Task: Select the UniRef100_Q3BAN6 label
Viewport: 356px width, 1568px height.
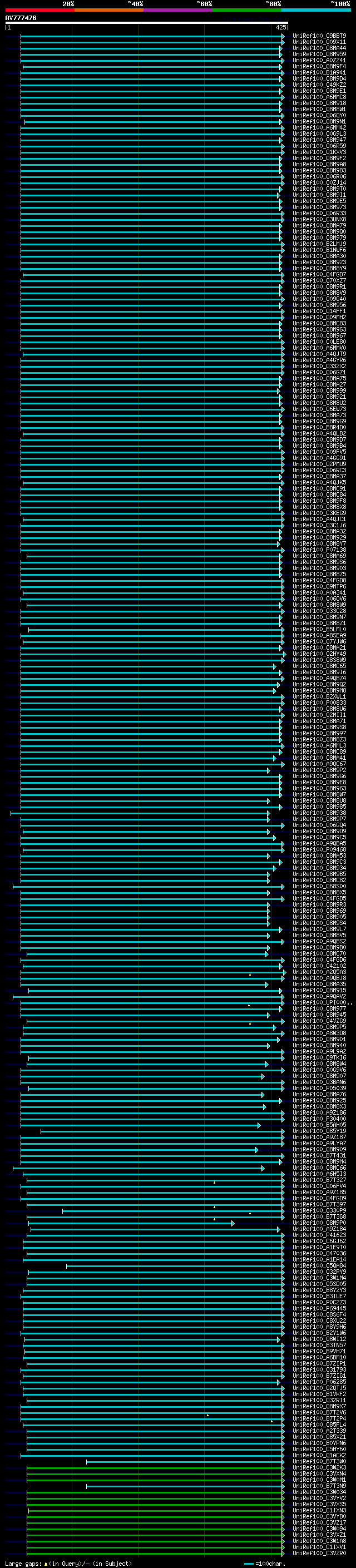Action: click(319, 1082)
